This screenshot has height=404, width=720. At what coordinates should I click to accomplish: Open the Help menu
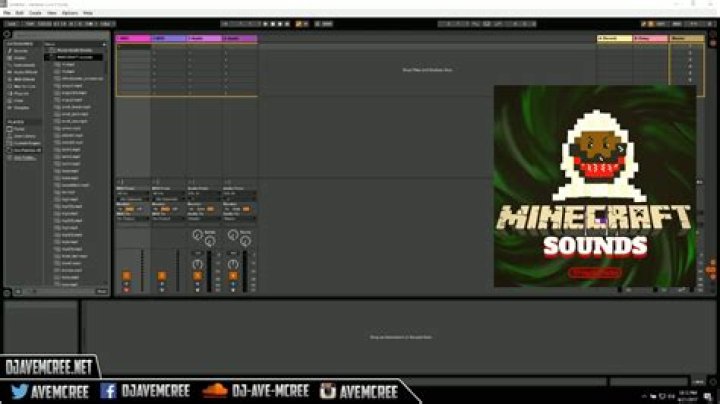(x=88, y=13)
